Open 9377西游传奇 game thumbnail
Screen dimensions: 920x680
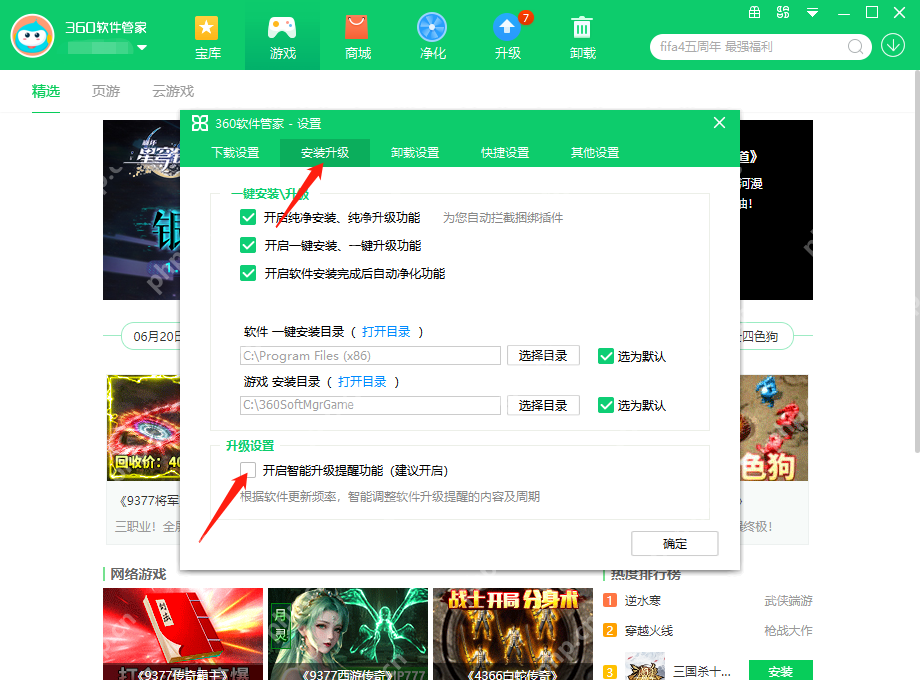[348, 634]
